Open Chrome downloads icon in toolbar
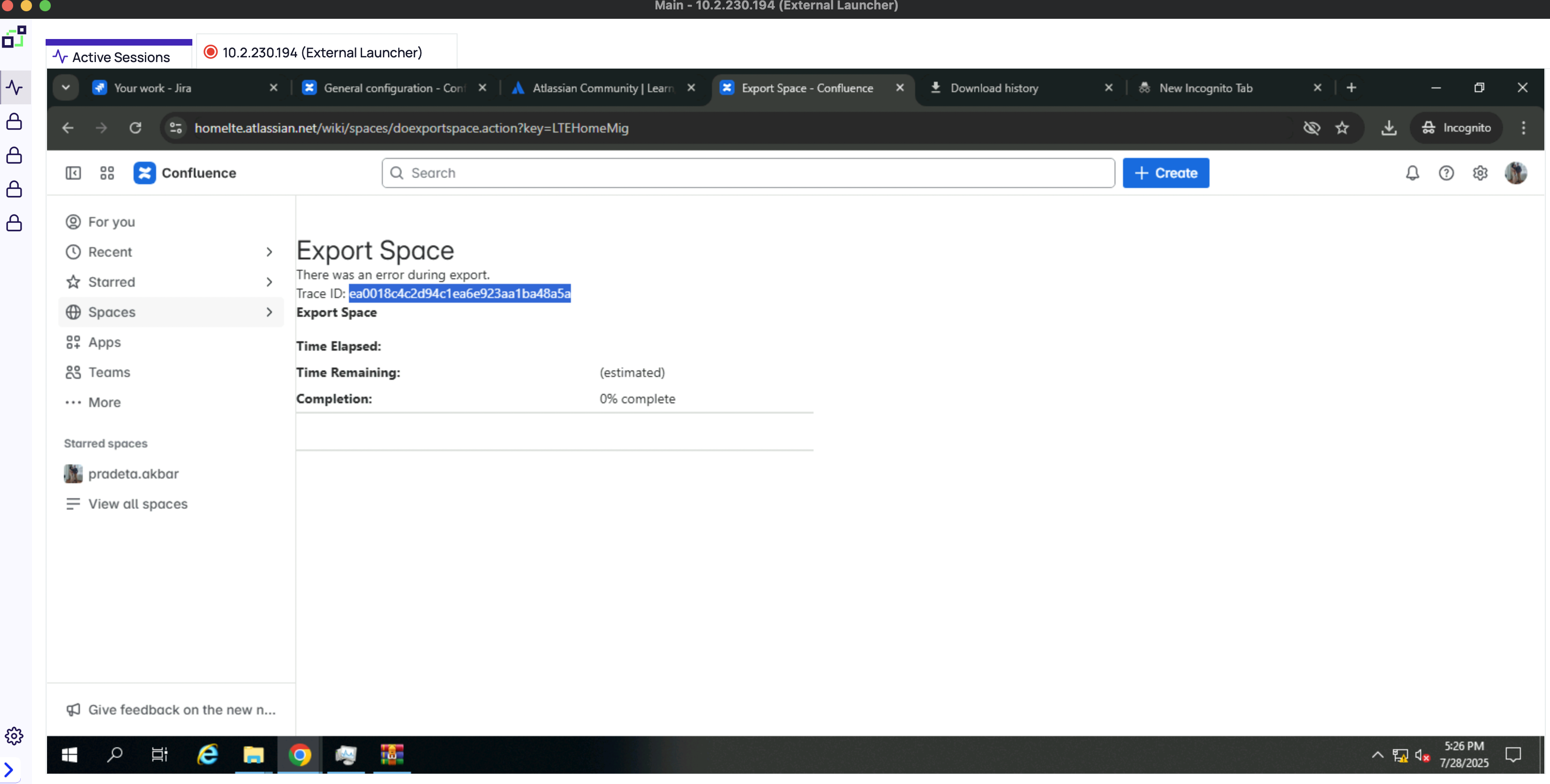Viewport: 1550px width, 784px height. pos(1389,127)
